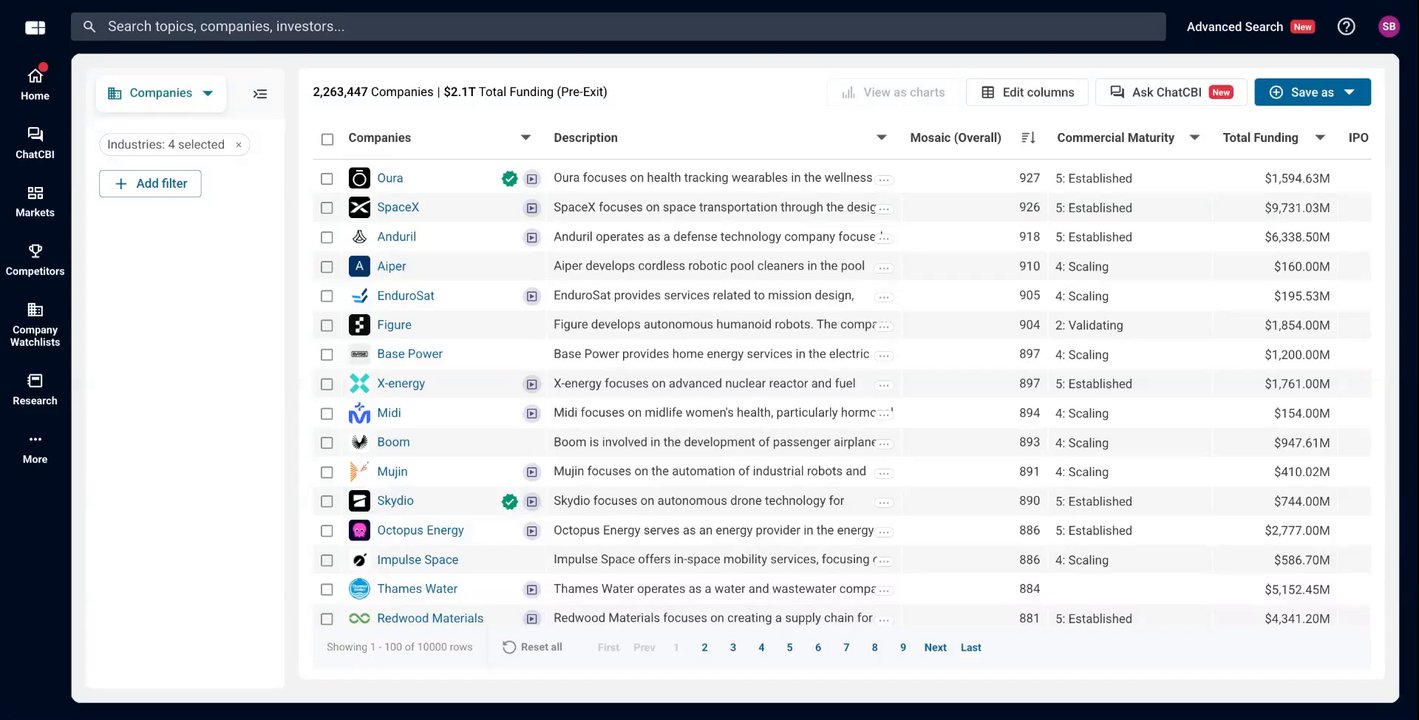The width and height of the screenshot is (1419, 720).
Task: Open Markets in the sidebar
Action: (35, 201)
